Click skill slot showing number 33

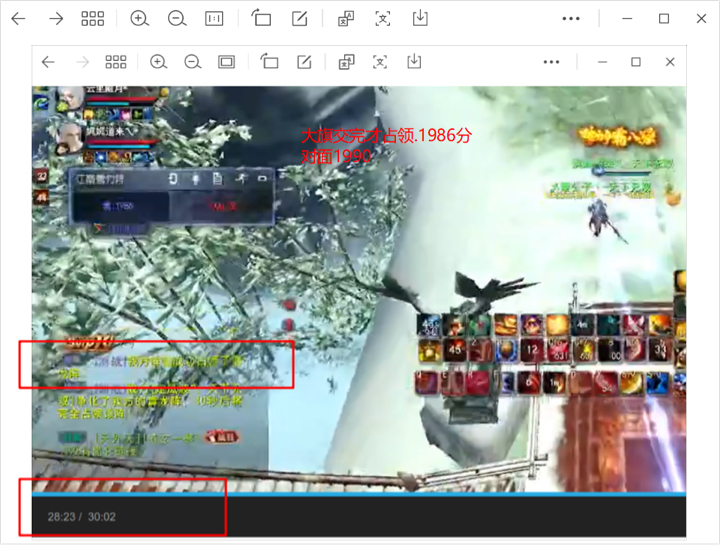click(x=660, y=350)
